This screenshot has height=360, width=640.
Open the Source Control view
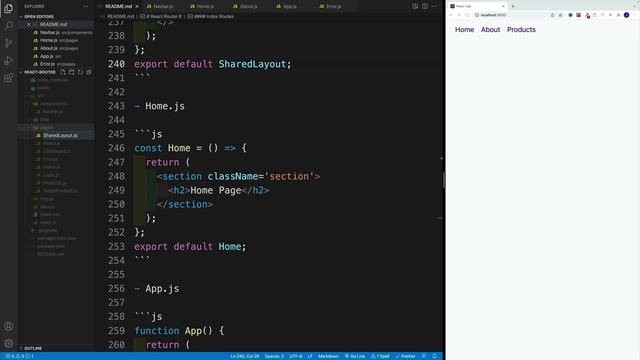pyautogui.click(x=8, y=43)
